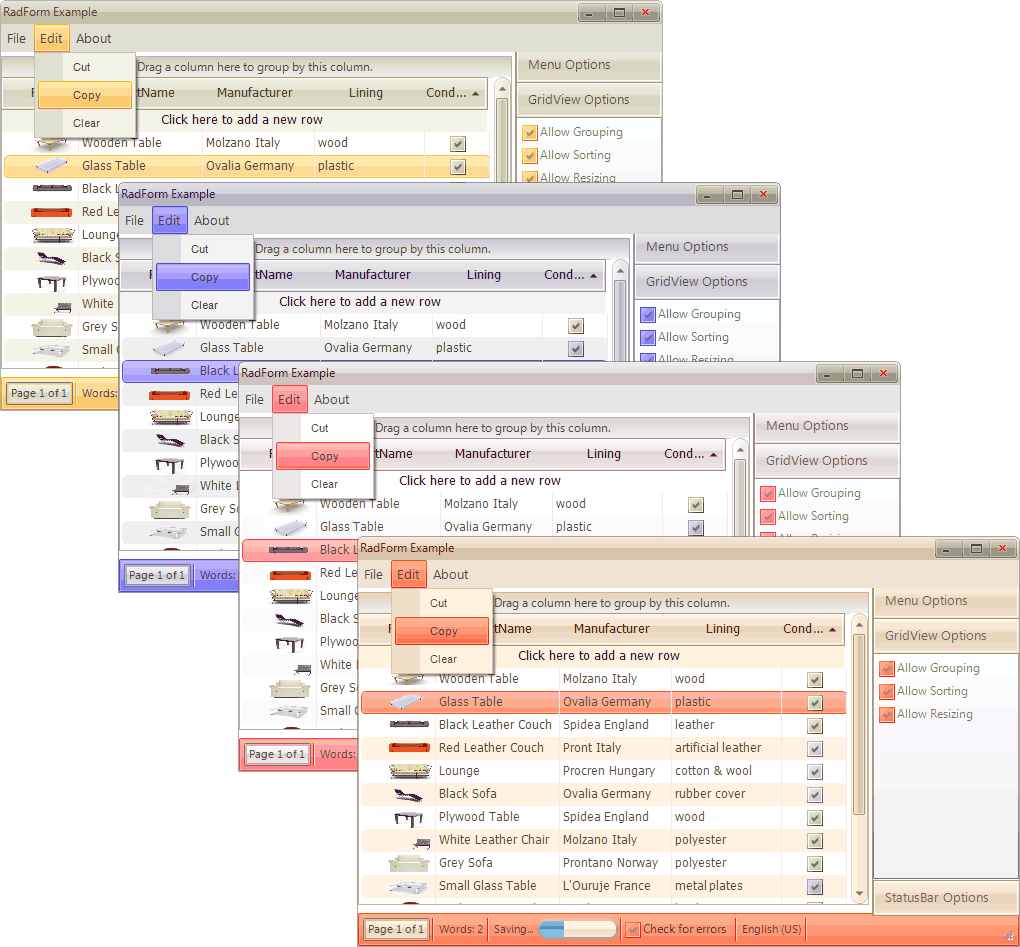Image resolution: width=1020 pixels, height=947 pixels.
Task: Toggle the Allow Grouping checkbox
Action: pyautogui.click(x=885, y=668)
